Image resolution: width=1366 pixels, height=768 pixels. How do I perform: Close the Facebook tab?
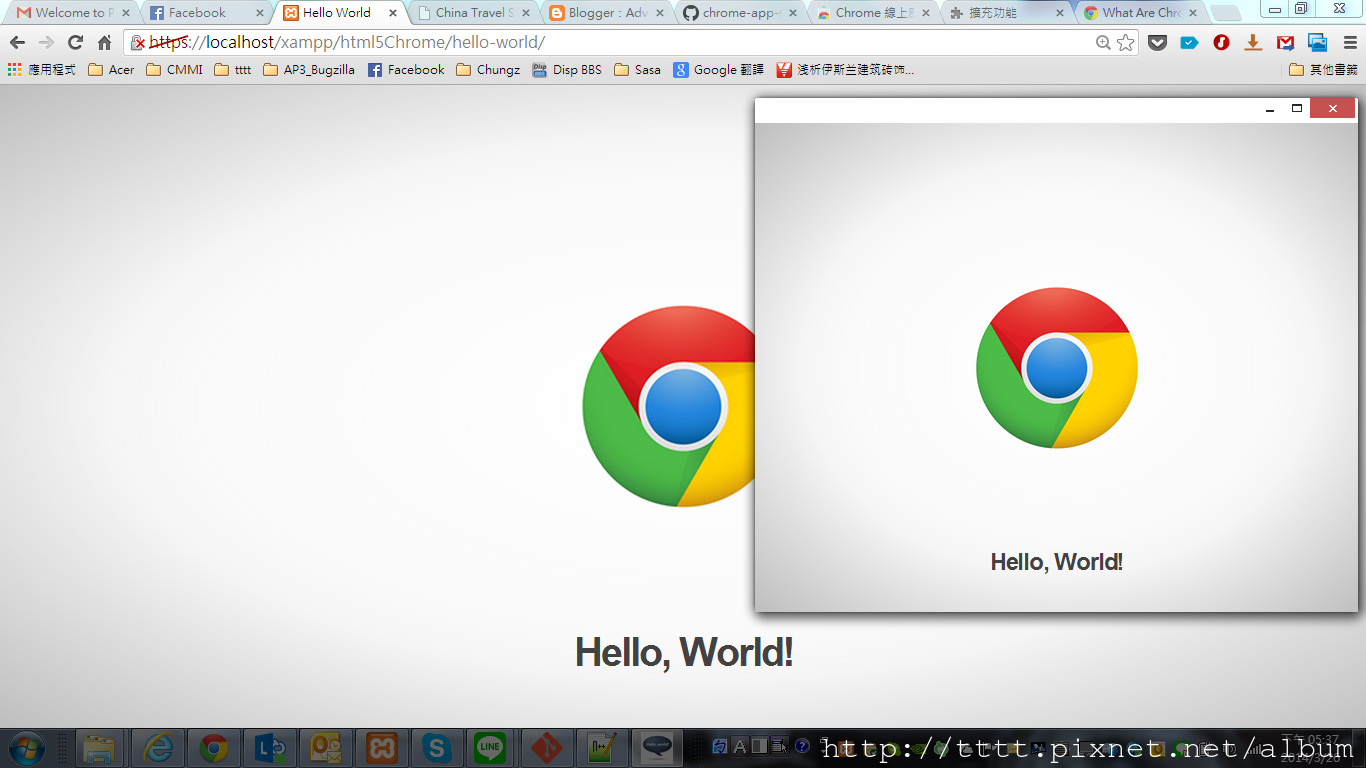[259, 13]
